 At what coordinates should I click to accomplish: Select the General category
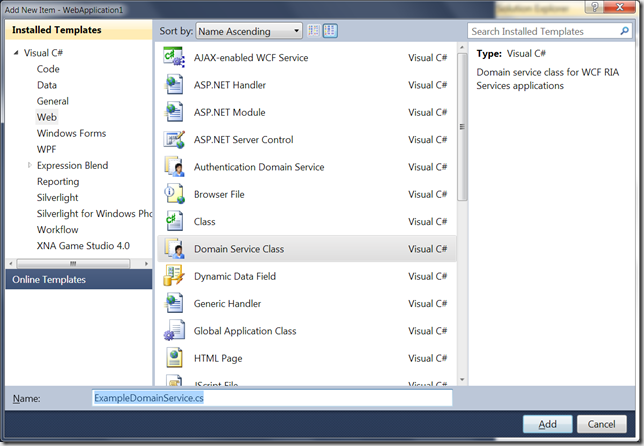(x=53, y=101)
